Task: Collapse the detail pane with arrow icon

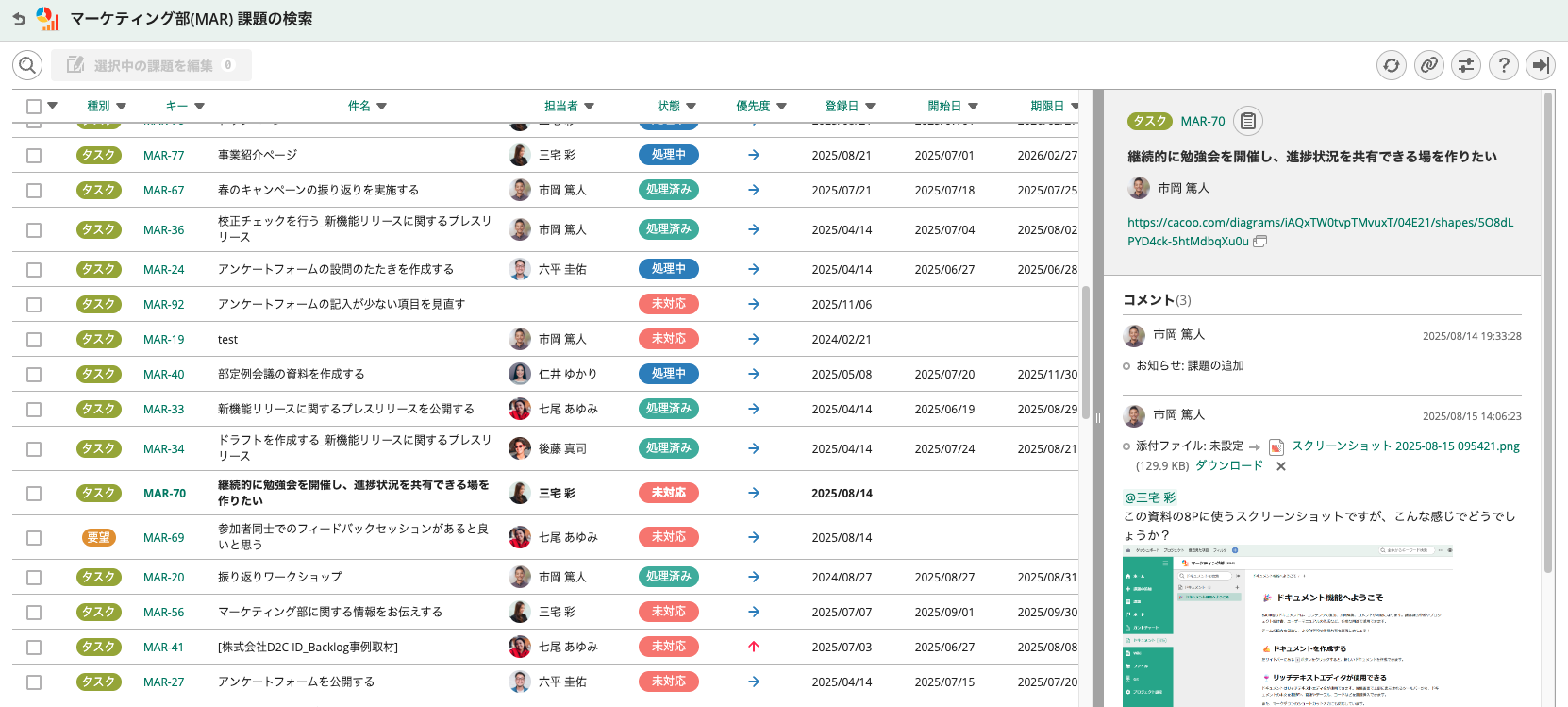Action: click(1540, 65)
